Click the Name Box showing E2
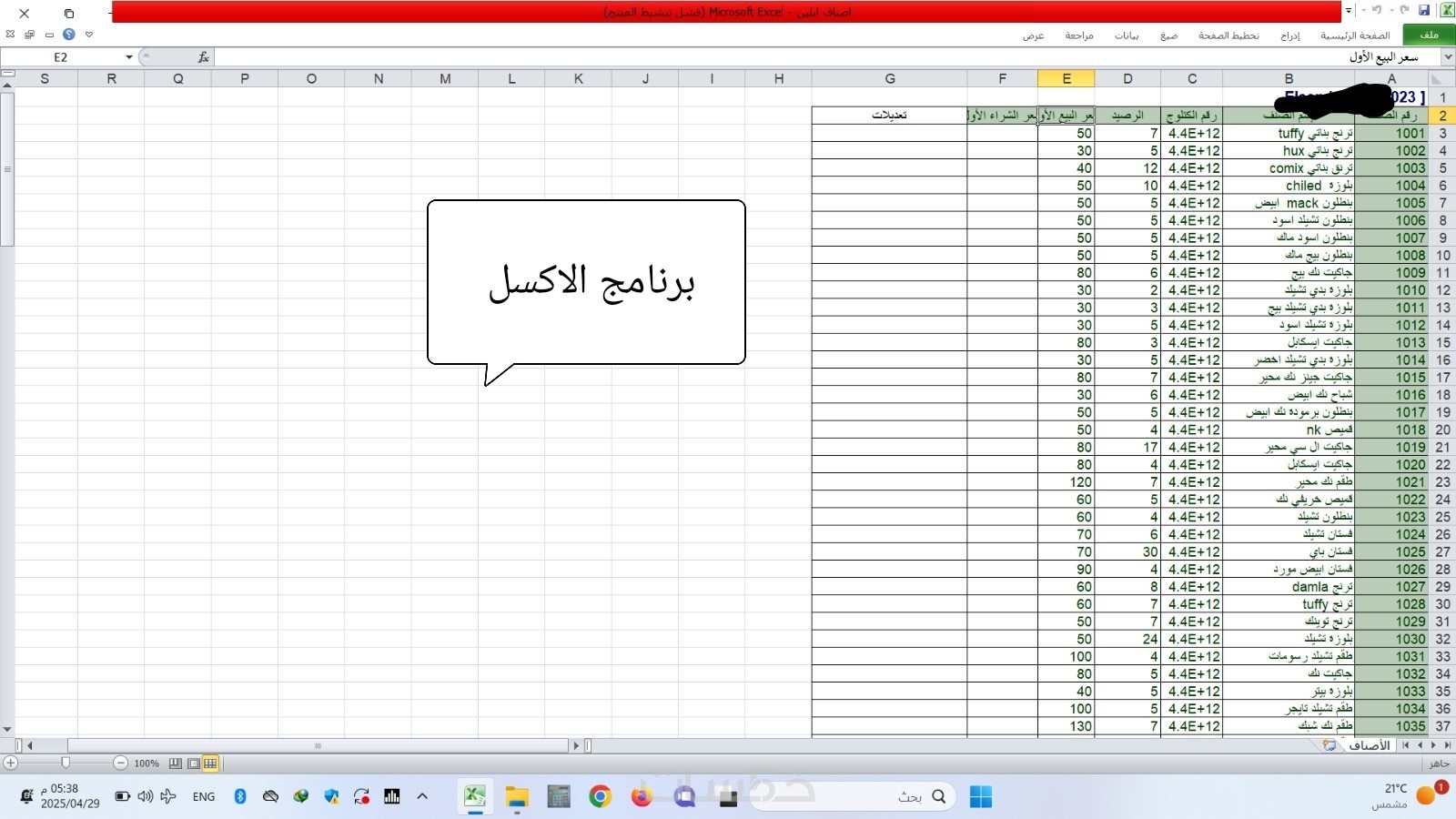 (x=61, y=57)
